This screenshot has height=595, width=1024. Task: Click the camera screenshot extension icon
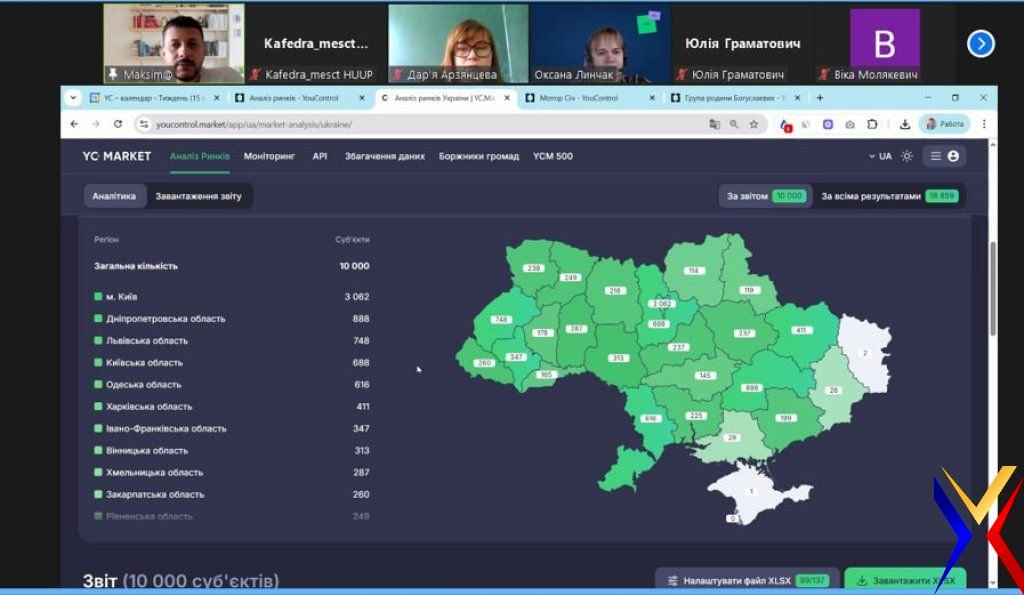(849, 124)
